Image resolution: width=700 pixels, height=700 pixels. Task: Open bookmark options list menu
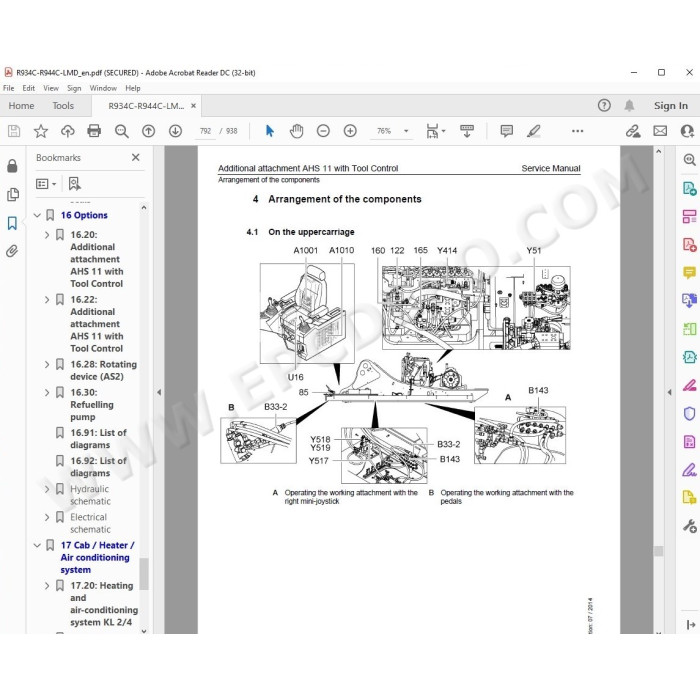[x=46, y=184]
